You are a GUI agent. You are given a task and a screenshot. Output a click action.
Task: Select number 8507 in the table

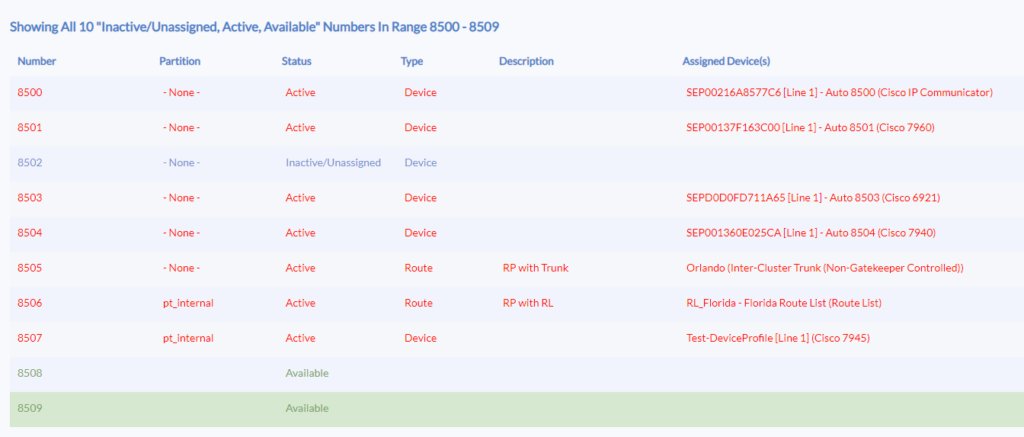pos(30,338)
